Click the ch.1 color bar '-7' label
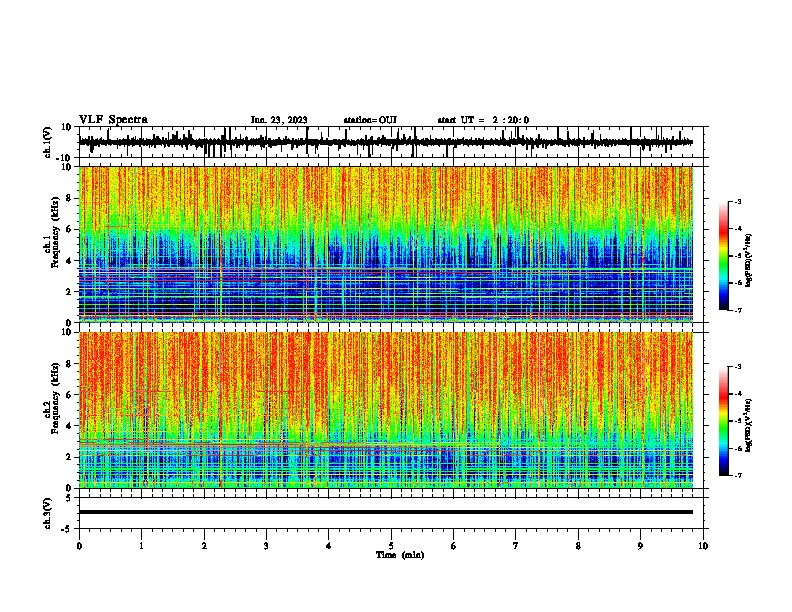The width and height of the screenshot is (792, 612). point(738,310)
